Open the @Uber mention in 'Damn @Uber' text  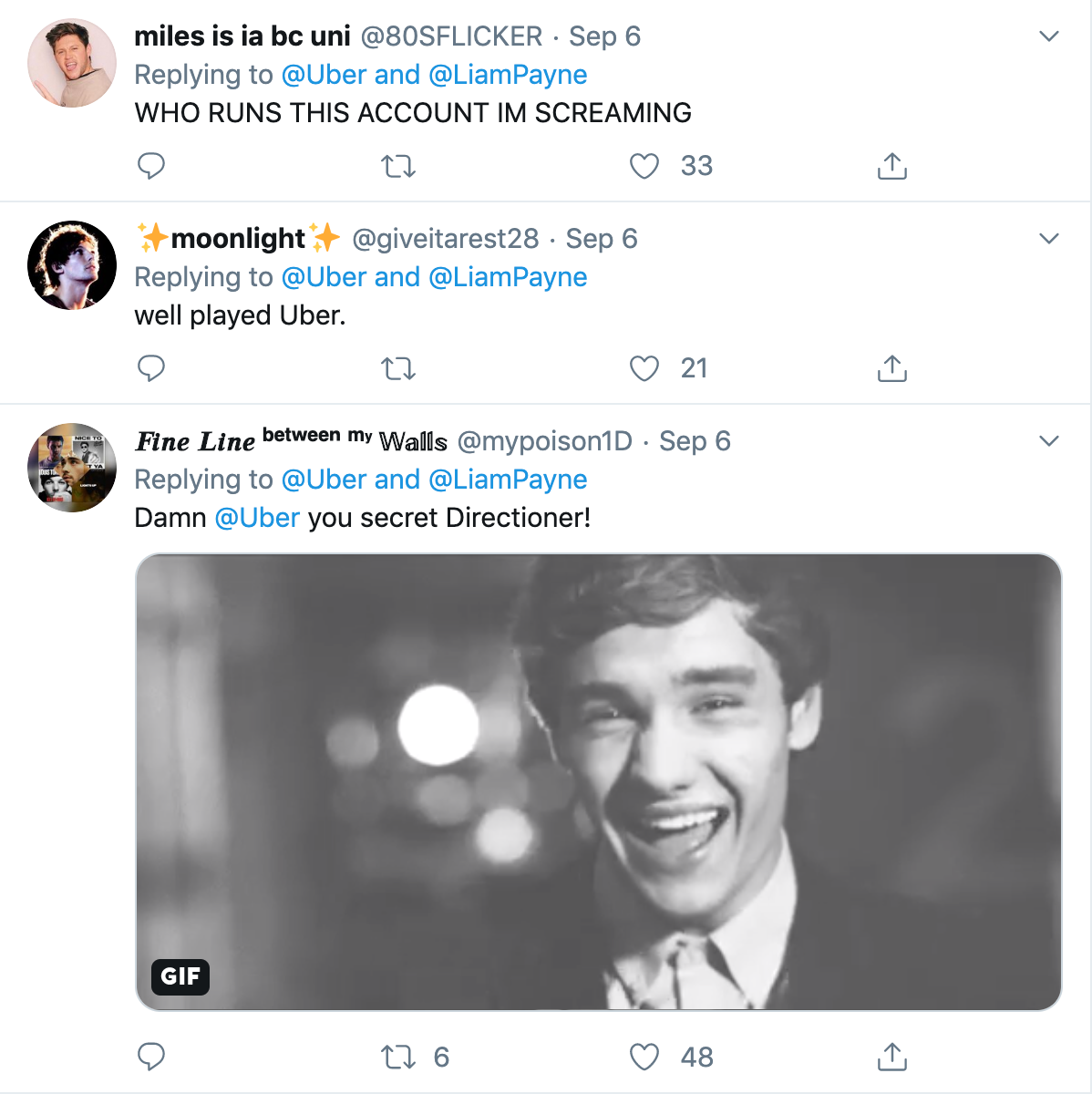[x=257, y=518]
